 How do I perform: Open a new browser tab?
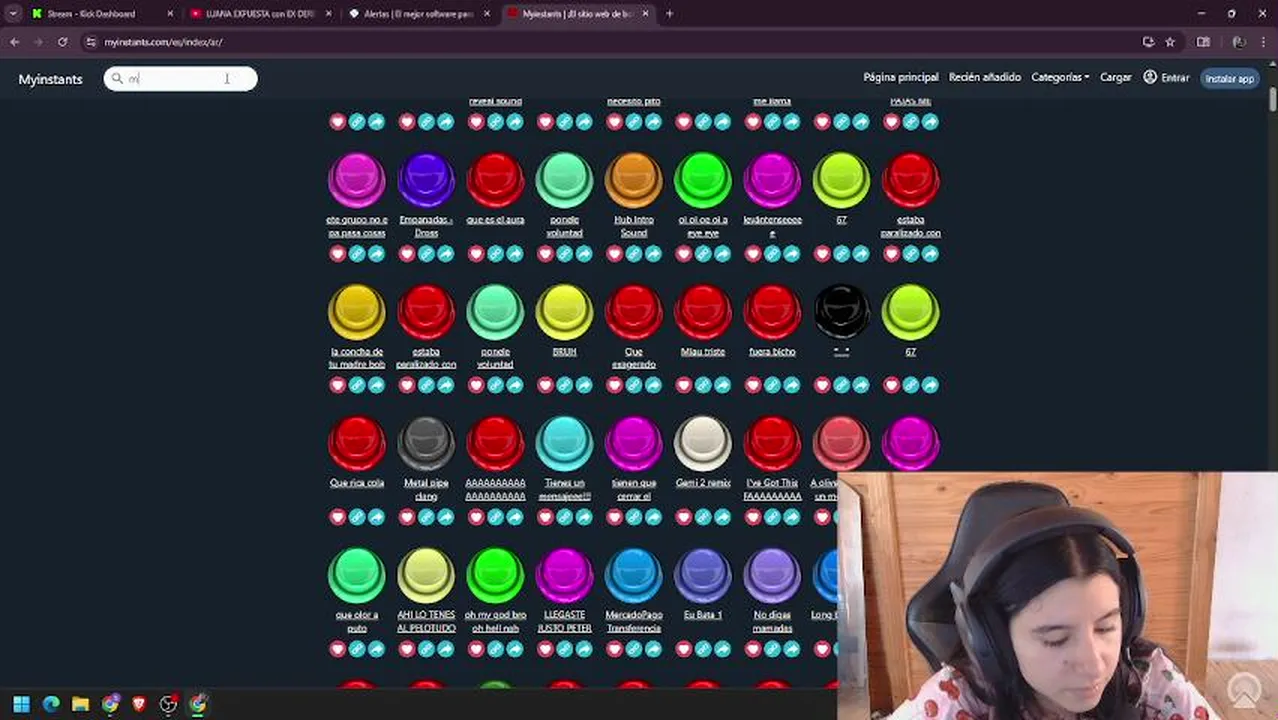tap(669, 14)
